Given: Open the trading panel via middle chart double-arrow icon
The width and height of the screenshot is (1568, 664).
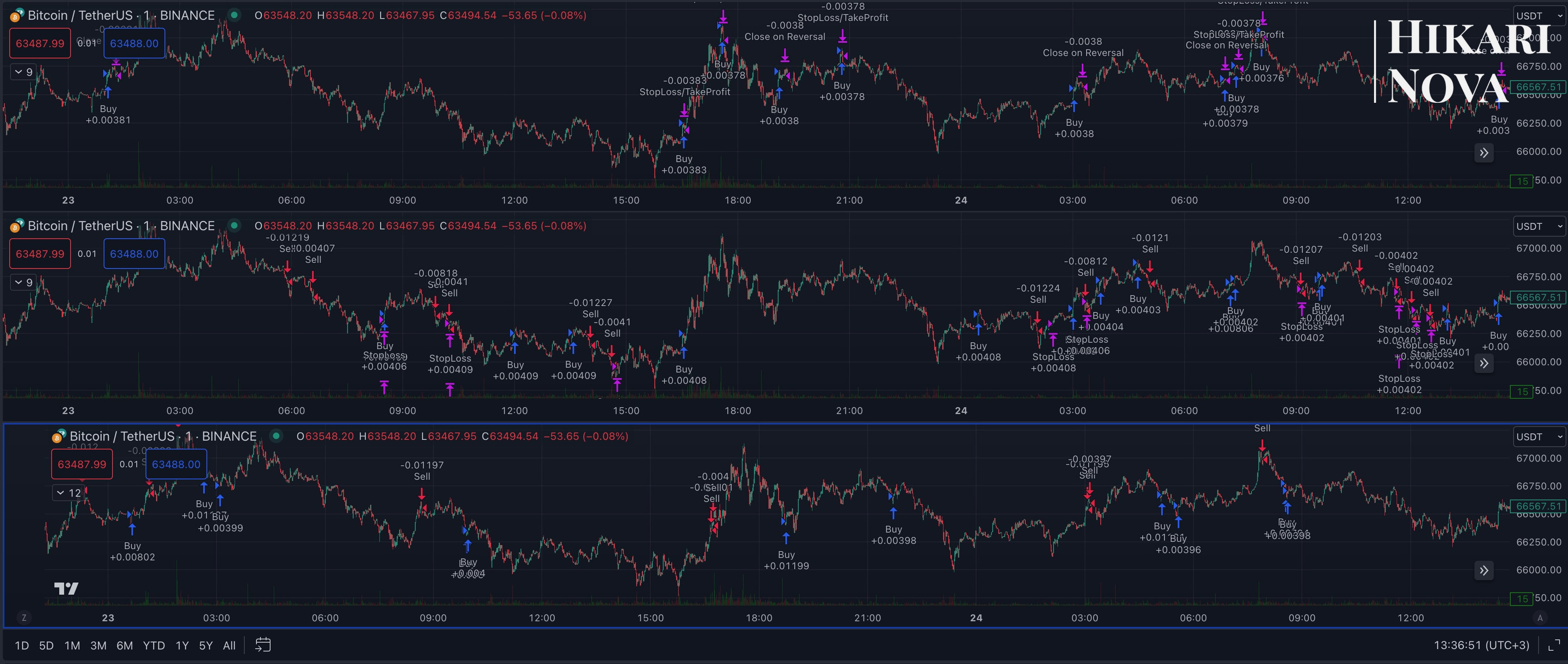Looking at the screenshot, I should tap(1484, 363).
